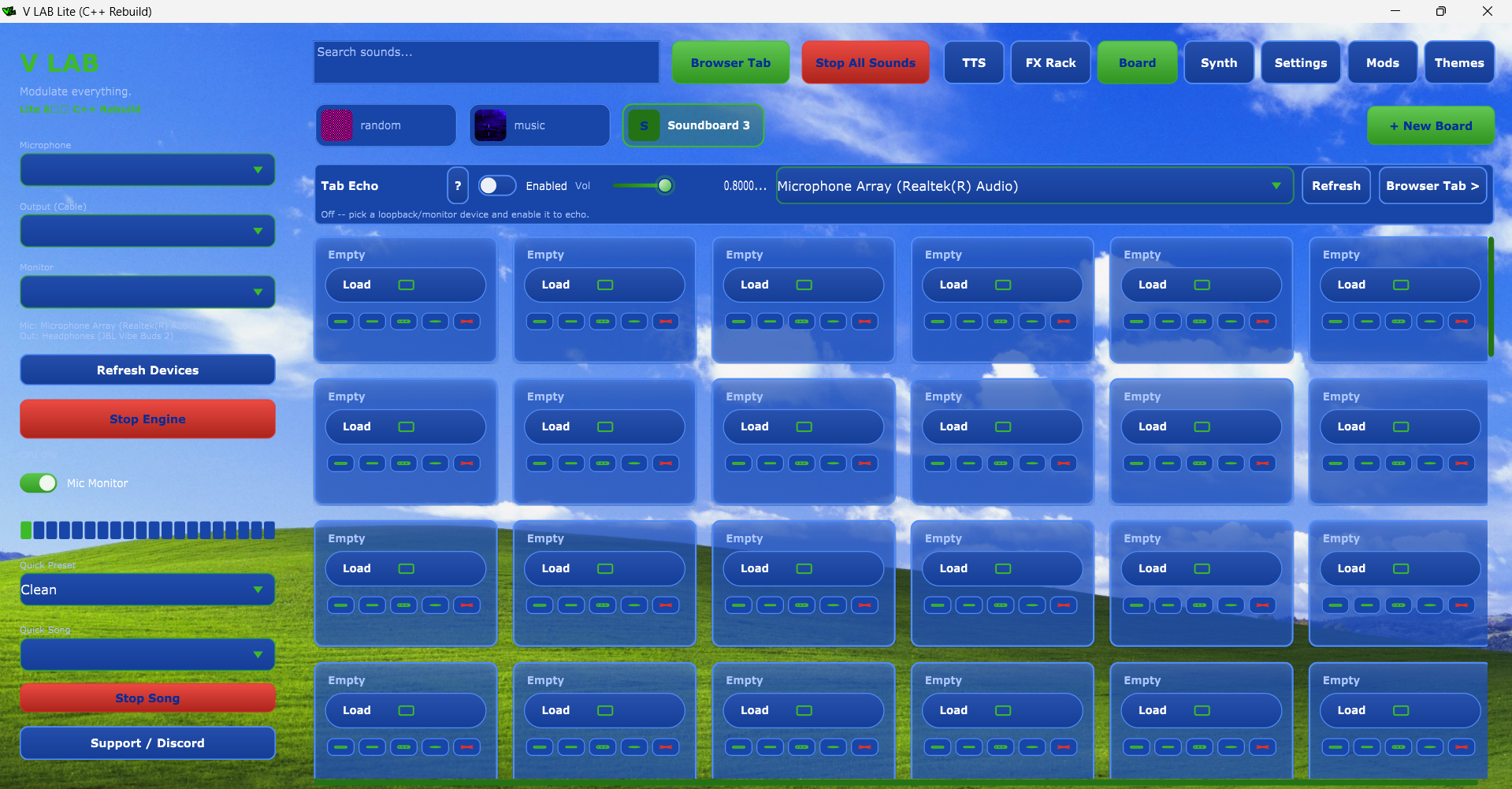This screenshot has width=1512, height=789.
Task: Click the Tab Echo Vol slider handle
Action: tap(665, 185)
